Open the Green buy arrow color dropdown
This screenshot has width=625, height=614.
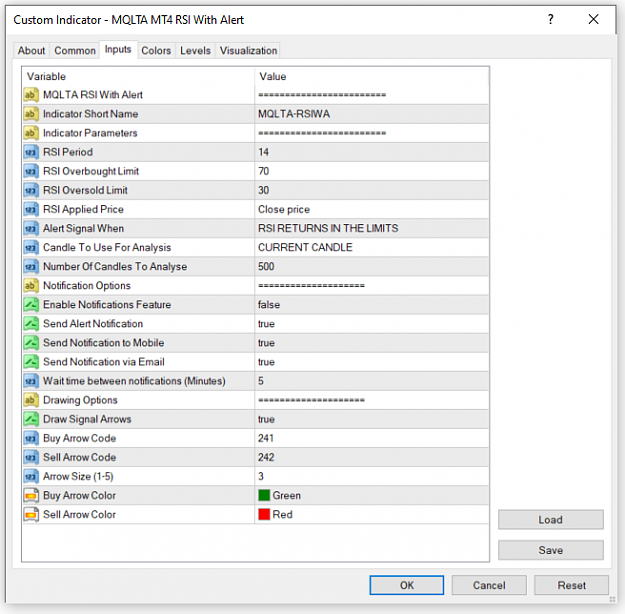click(371, 496)
